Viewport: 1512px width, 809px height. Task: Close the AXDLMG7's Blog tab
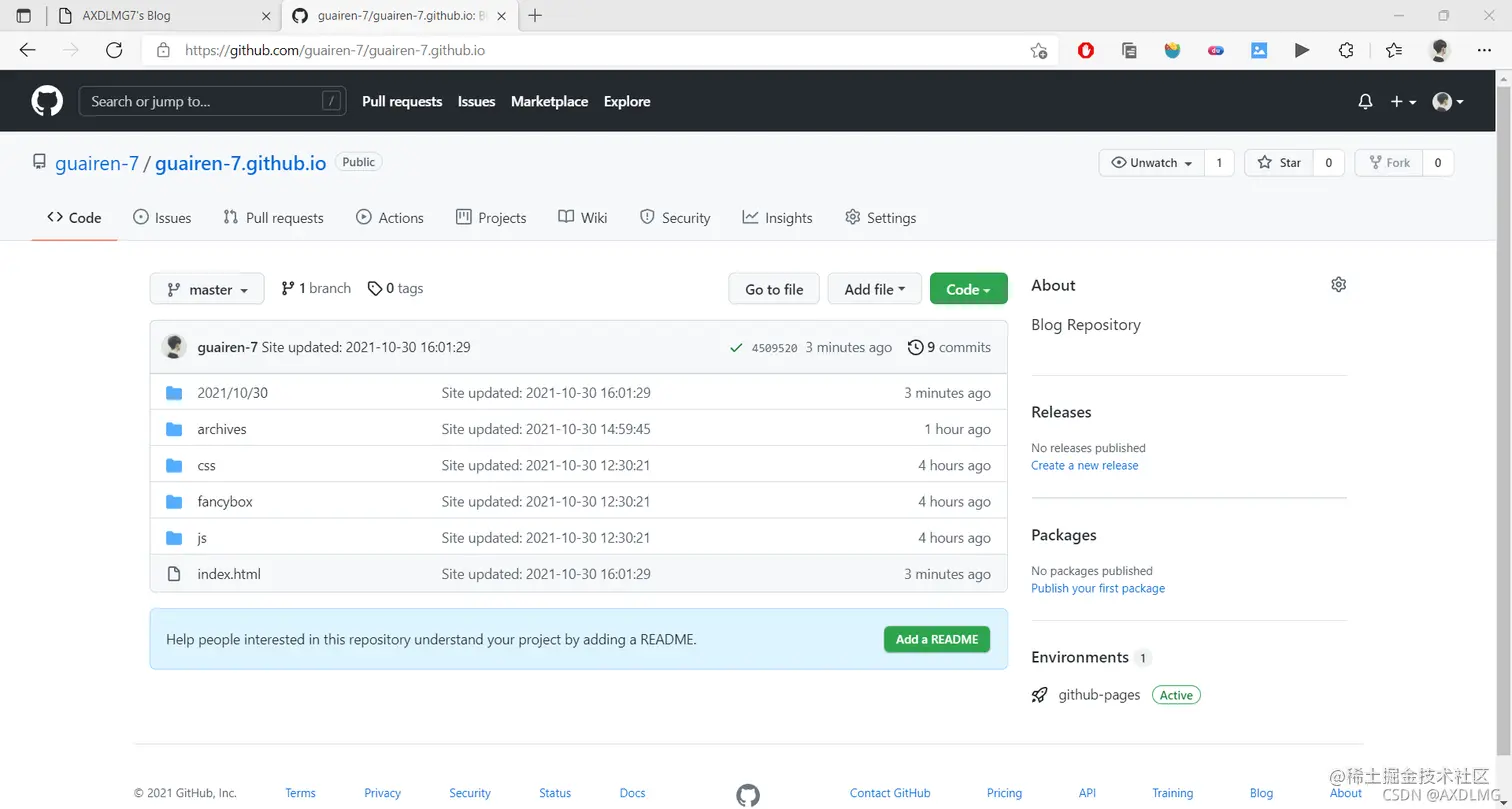(x=266, y=16)
